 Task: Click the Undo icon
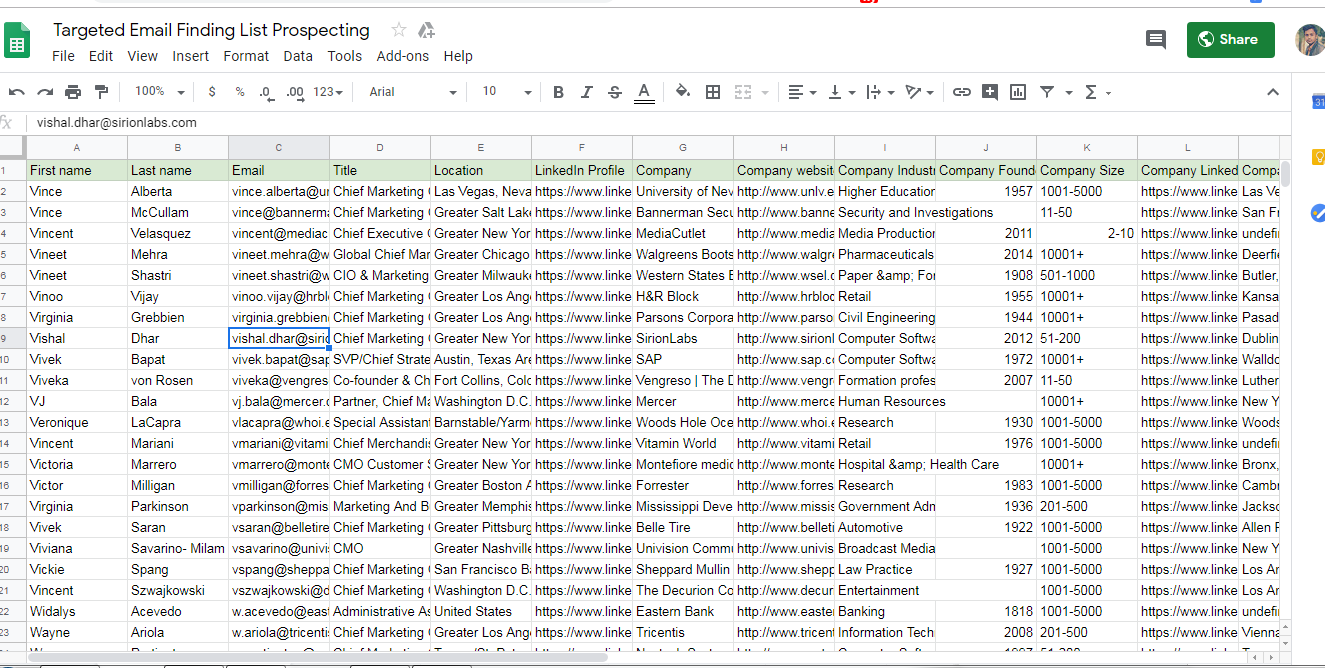click(17, 92)
